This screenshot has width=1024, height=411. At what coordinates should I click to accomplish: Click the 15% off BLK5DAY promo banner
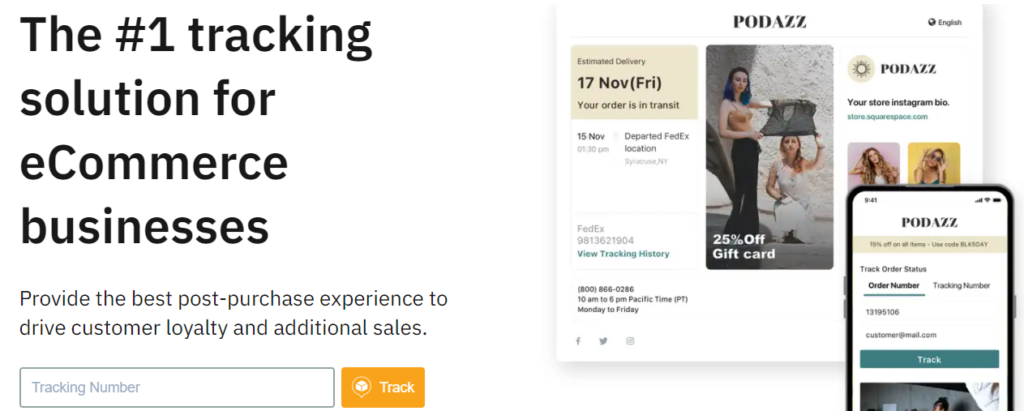pos(929,244)
